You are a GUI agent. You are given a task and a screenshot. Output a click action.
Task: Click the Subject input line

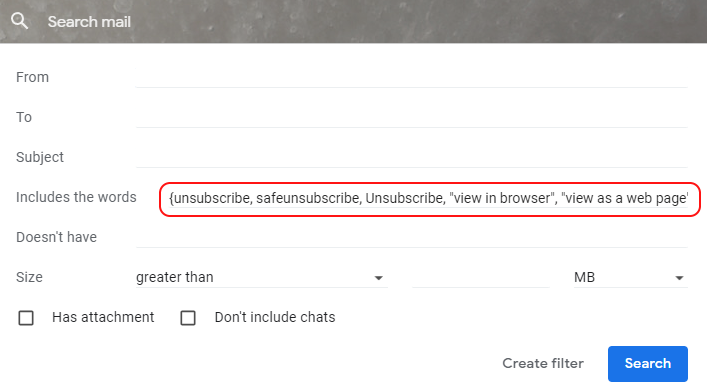pyautogui.click(x=412, y=157)
